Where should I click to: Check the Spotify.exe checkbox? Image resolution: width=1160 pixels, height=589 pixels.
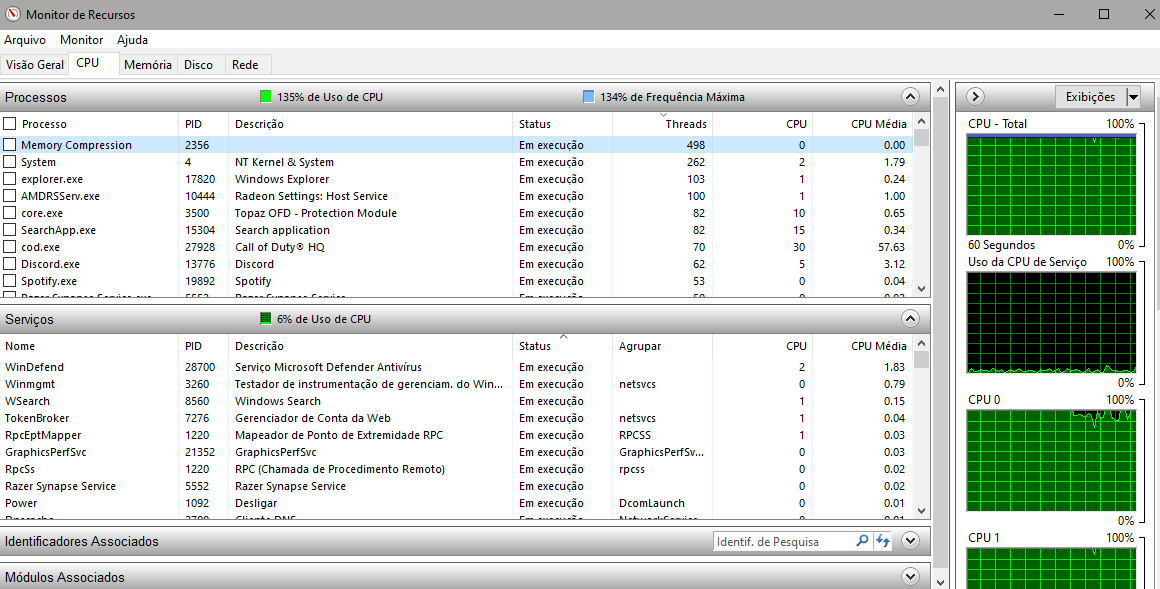click(x=10, y=281)
